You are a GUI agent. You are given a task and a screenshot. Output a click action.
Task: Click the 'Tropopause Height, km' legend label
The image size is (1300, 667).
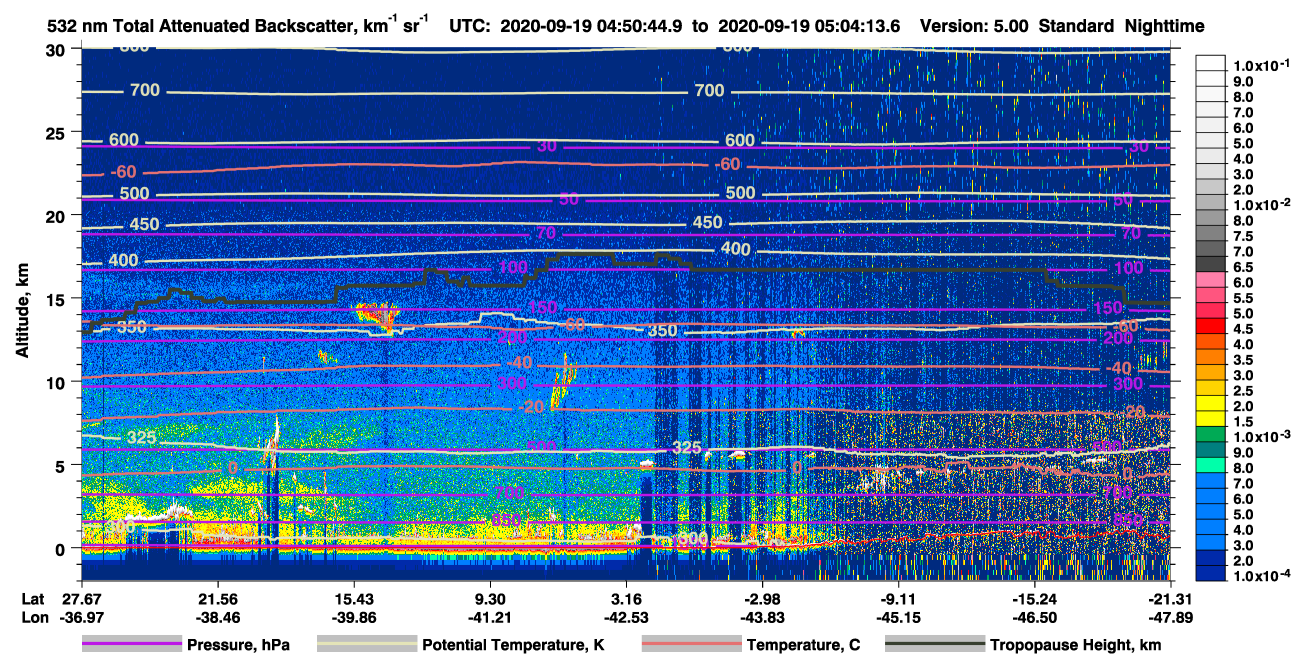tap(1076, 646)
